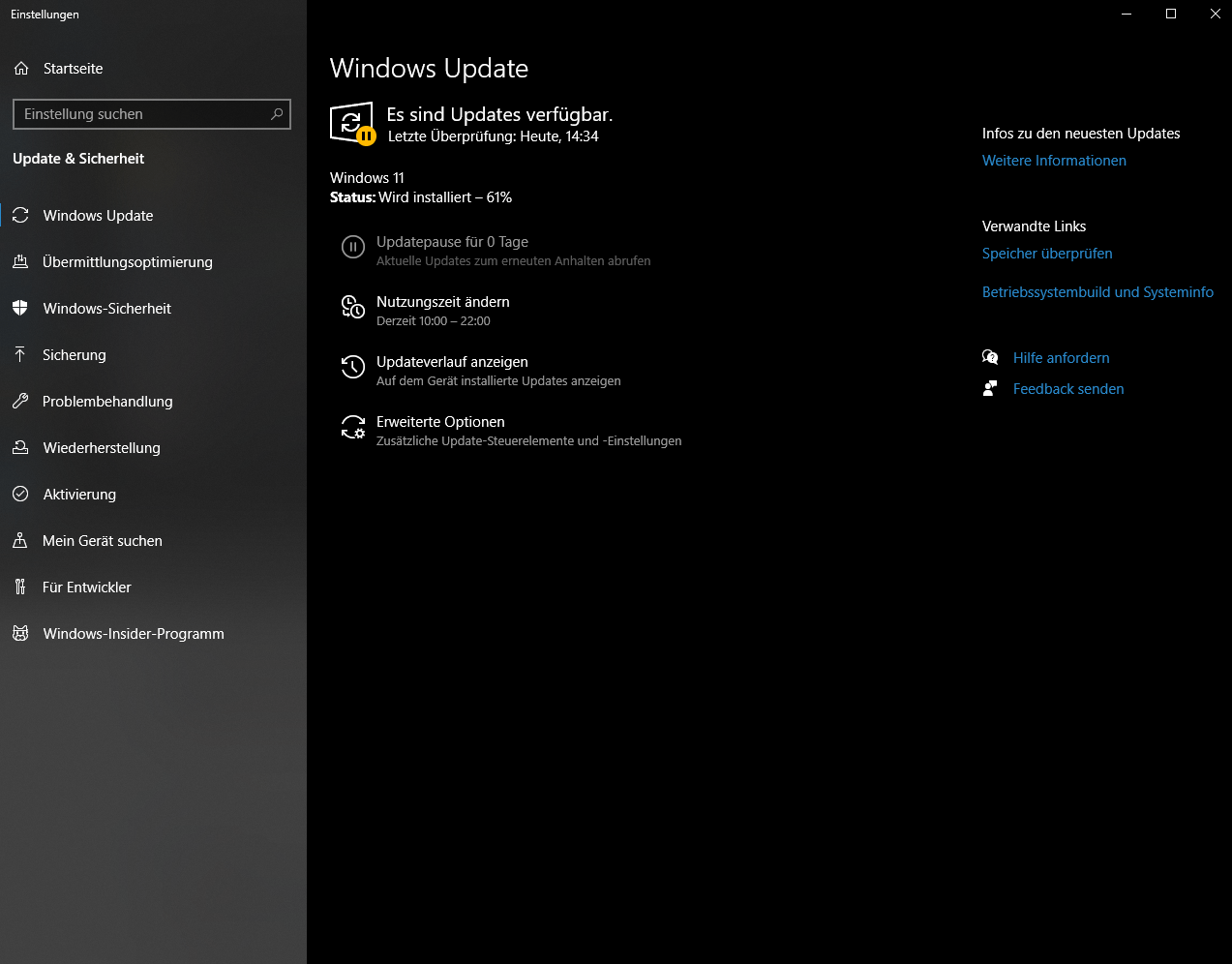Click the Hilfe anfordern chat icon
The image size is (1232, 964).
[990, 358]
